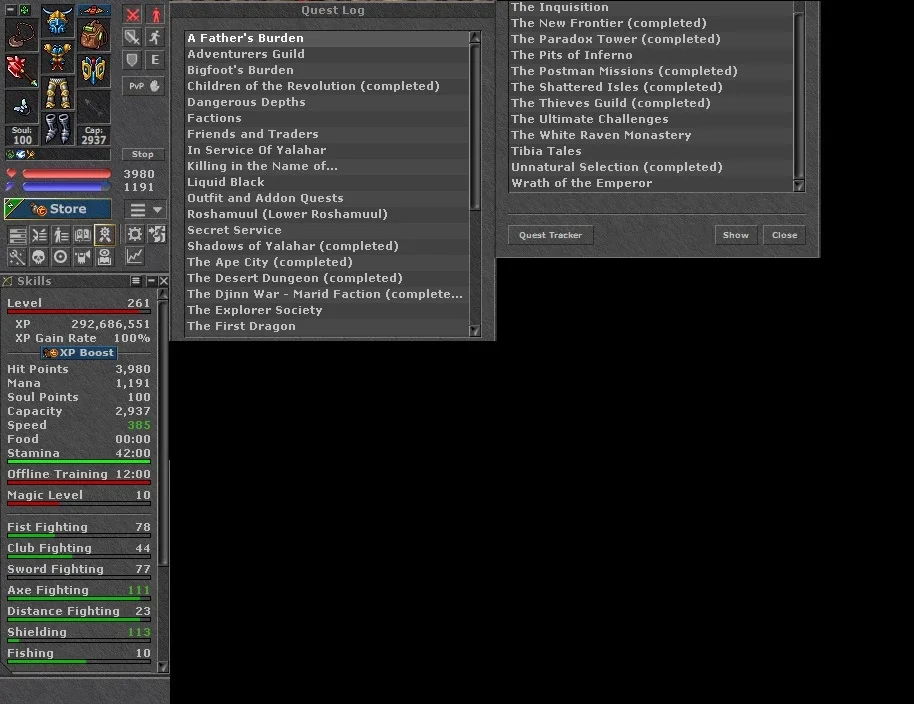
Task: Select the horned helmet equipment slot
Action: [x=58, y=22]
